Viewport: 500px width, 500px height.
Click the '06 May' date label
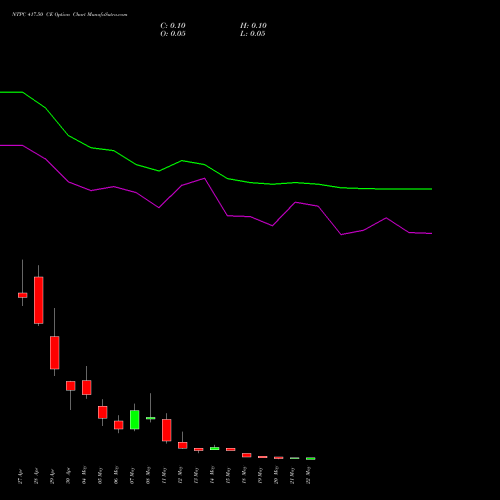[116, 475]
